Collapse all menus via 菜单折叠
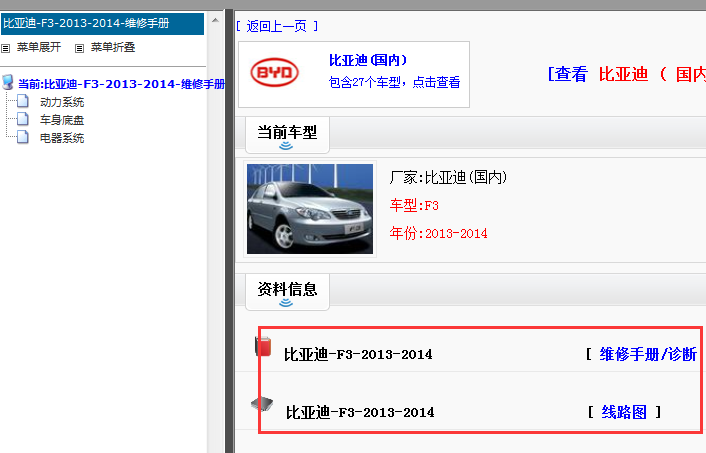706x453 pixels. 113,47
